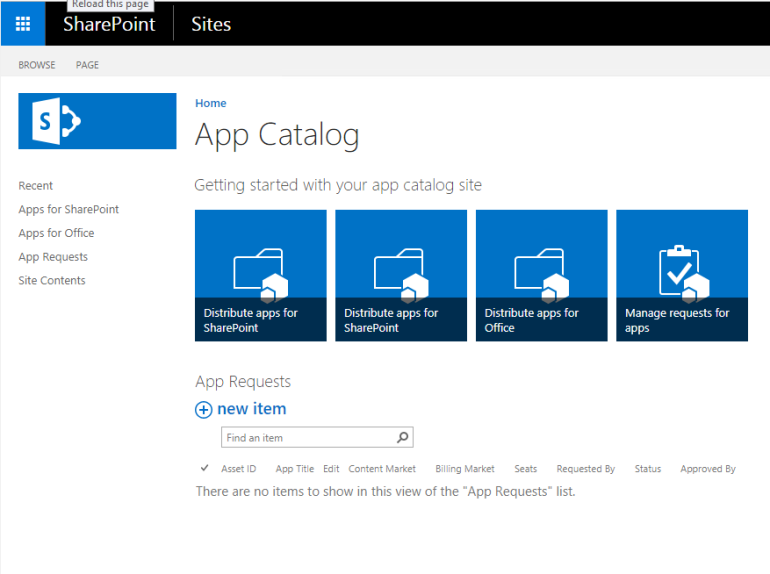Open Site Contents in left navigation
Viewport: 770px width, 574px height.
click(x=52, y=281)
